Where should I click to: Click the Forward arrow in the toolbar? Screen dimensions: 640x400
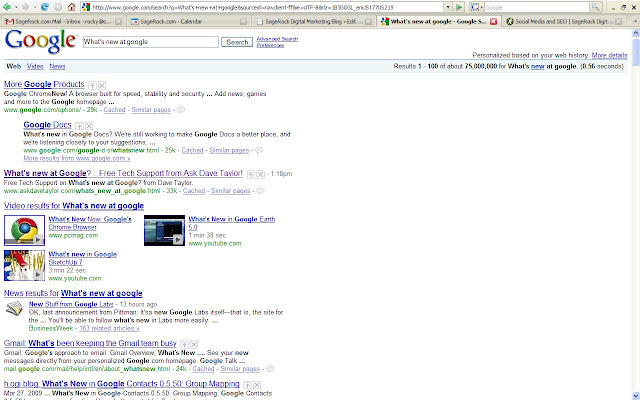click(x=26, y=7)
